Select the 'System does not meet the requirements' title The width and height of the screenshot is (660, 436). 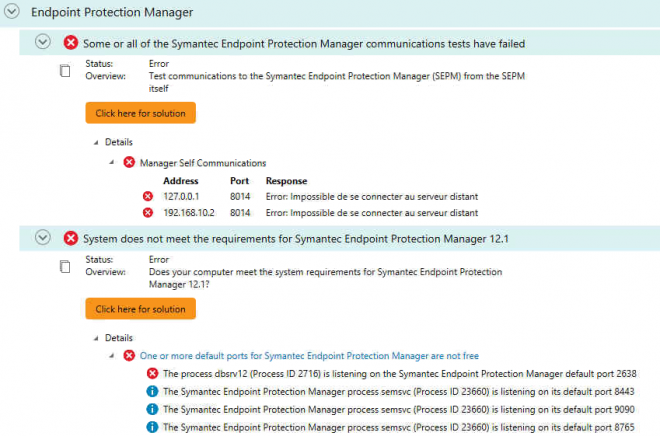[295, 239]
